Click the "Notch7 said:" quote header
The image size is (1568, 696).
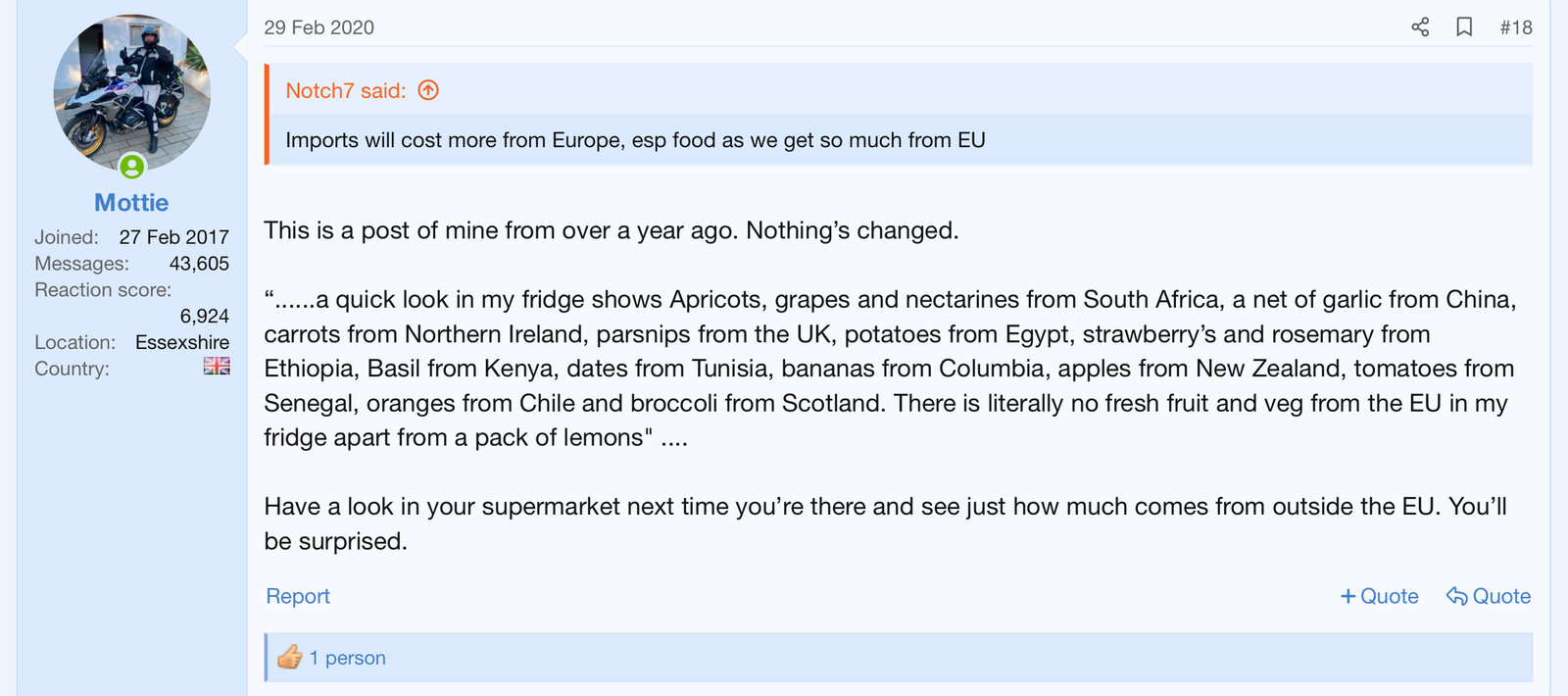[345, 90]
